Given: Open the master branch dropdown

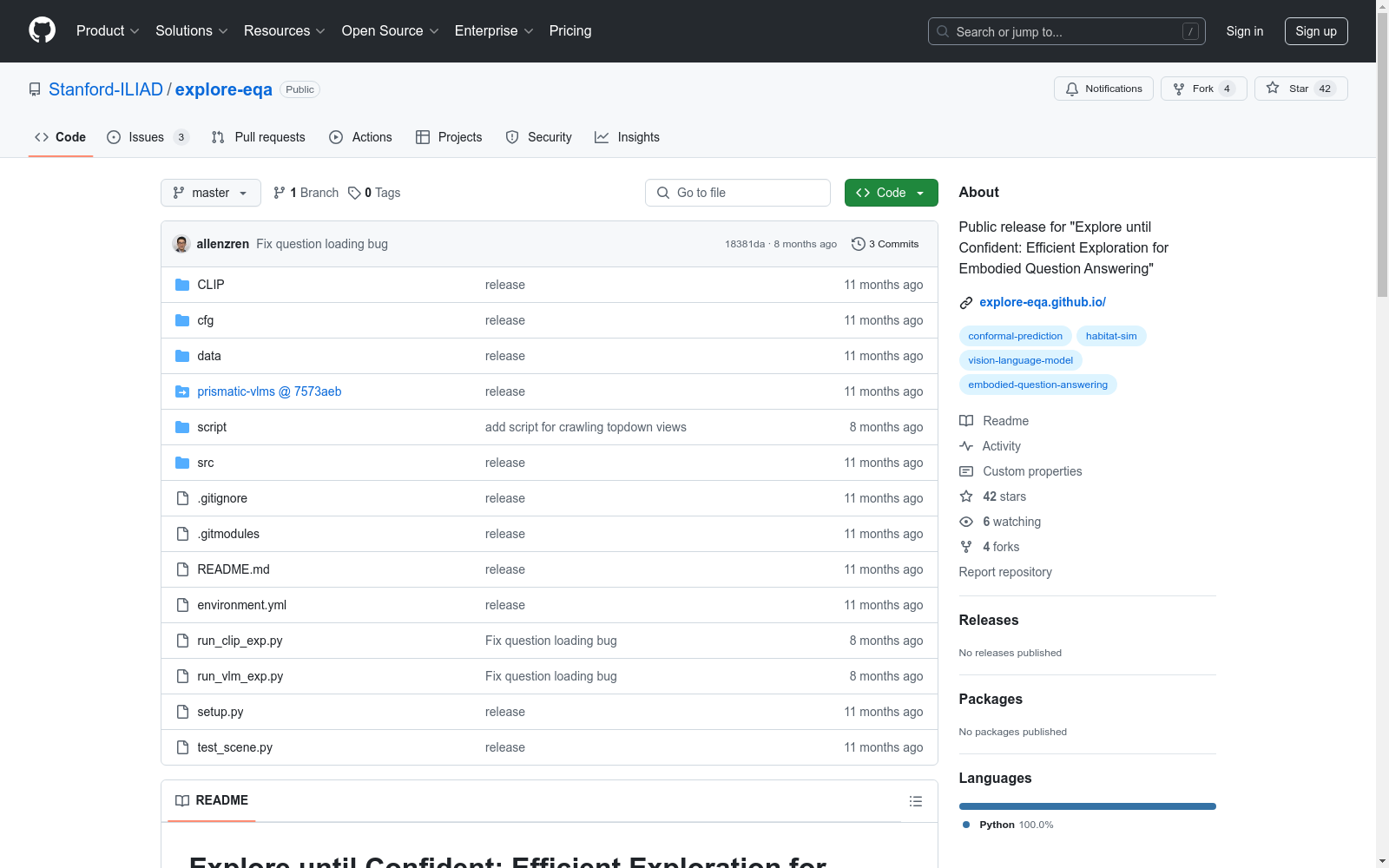Looking at the screenshot, I should pos(211,193).
